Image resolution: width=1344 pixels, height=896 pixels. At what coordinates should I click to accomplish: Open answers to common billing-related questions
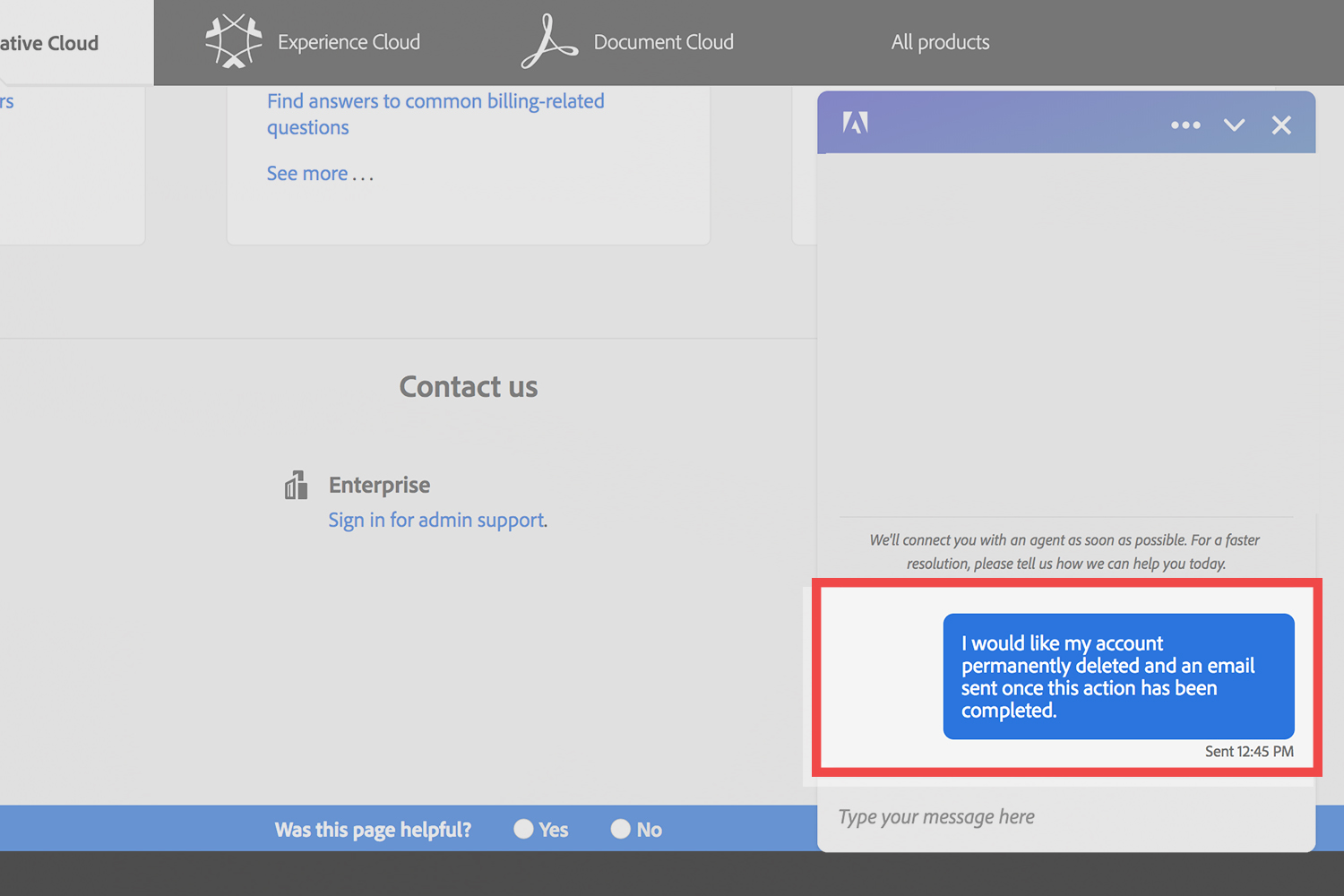(x=435, y=114)
